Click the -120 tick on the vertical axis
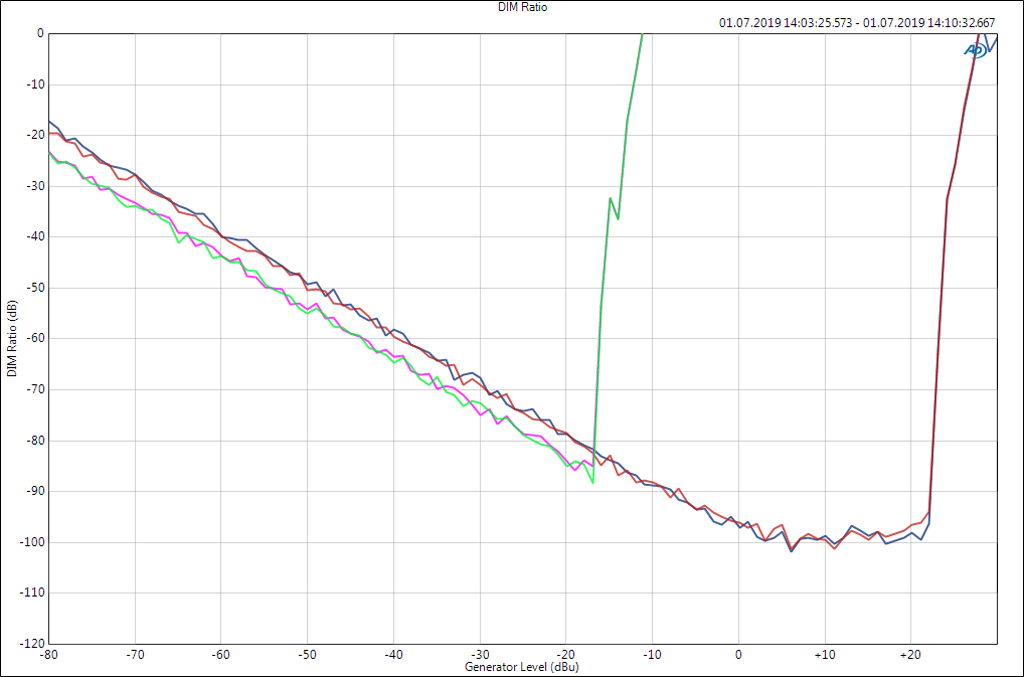1024x677 pixels. click(33, 644)
